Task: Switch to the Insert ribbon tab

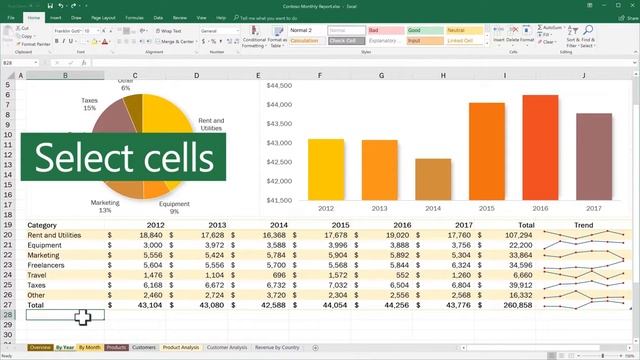Action: pos(56,18)
